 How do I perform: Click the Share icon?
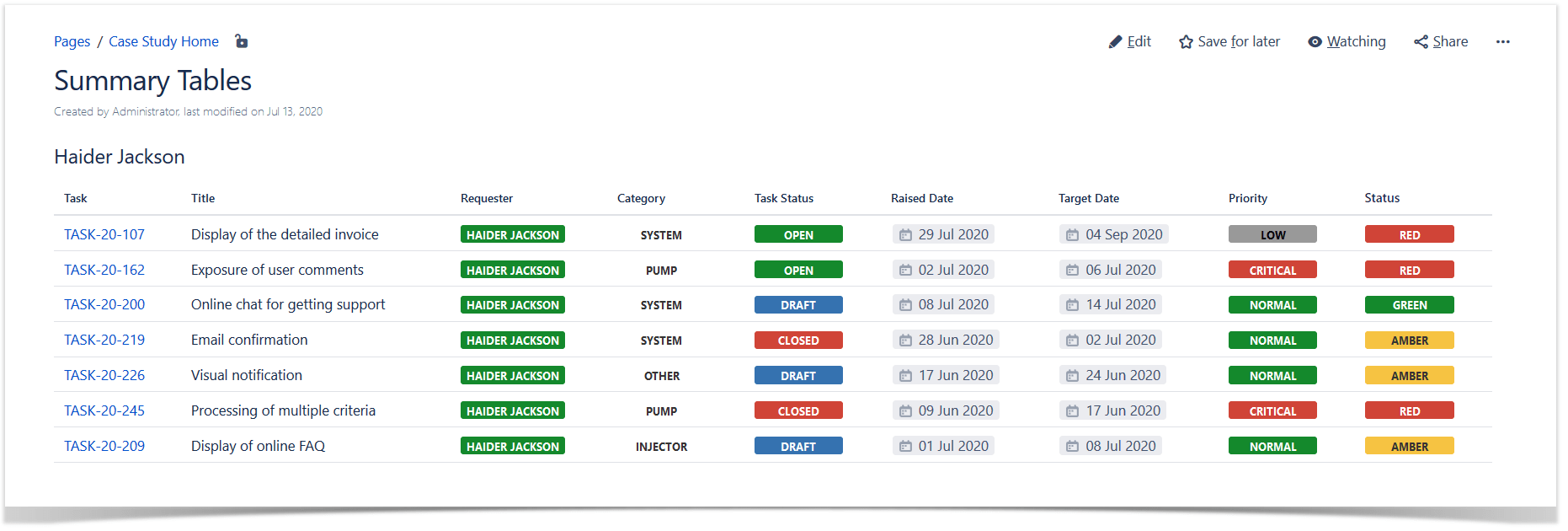[1421, 42]
